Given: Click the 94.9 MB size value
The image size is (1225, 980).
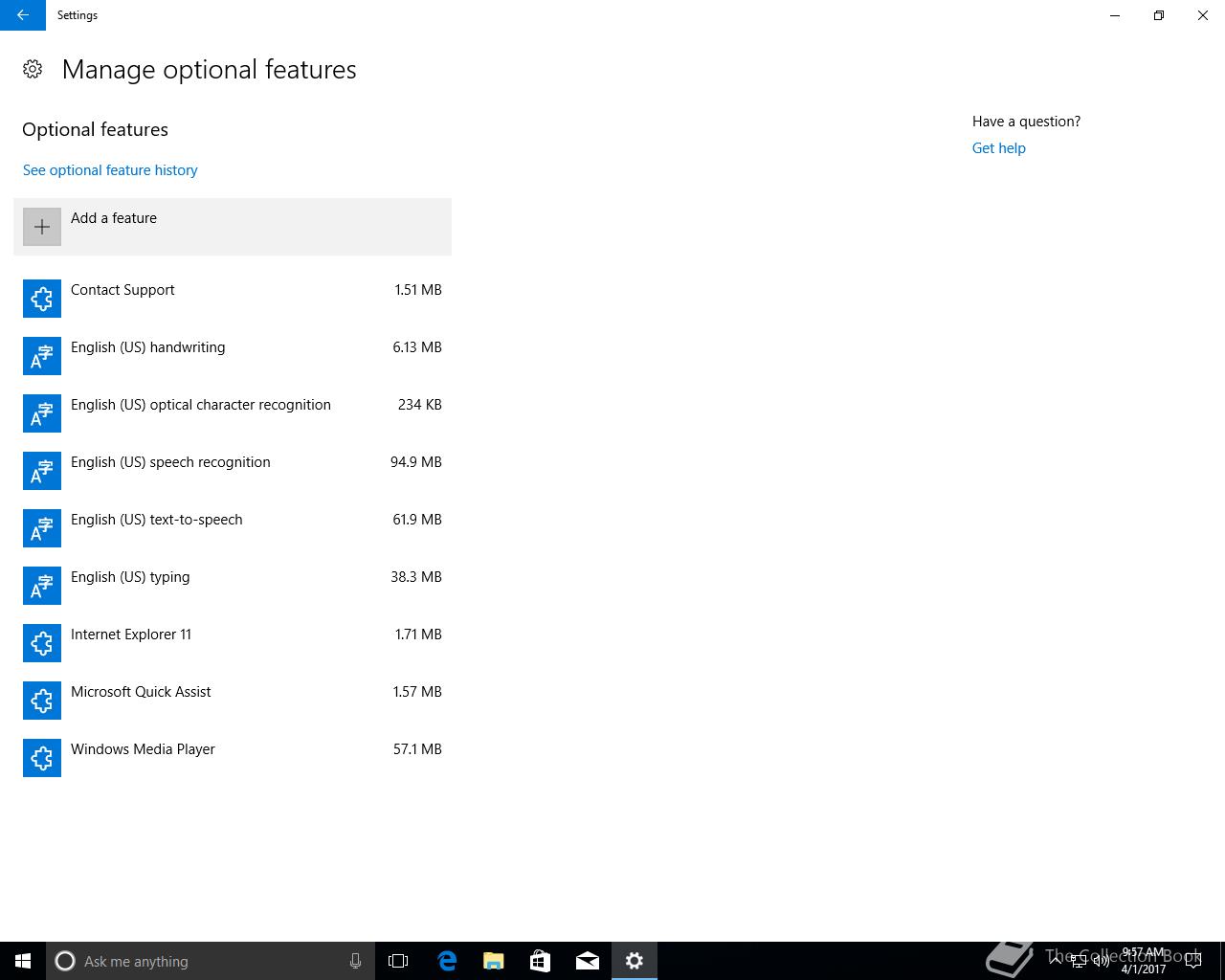Looking at the screenshot, I should (416, 462).
